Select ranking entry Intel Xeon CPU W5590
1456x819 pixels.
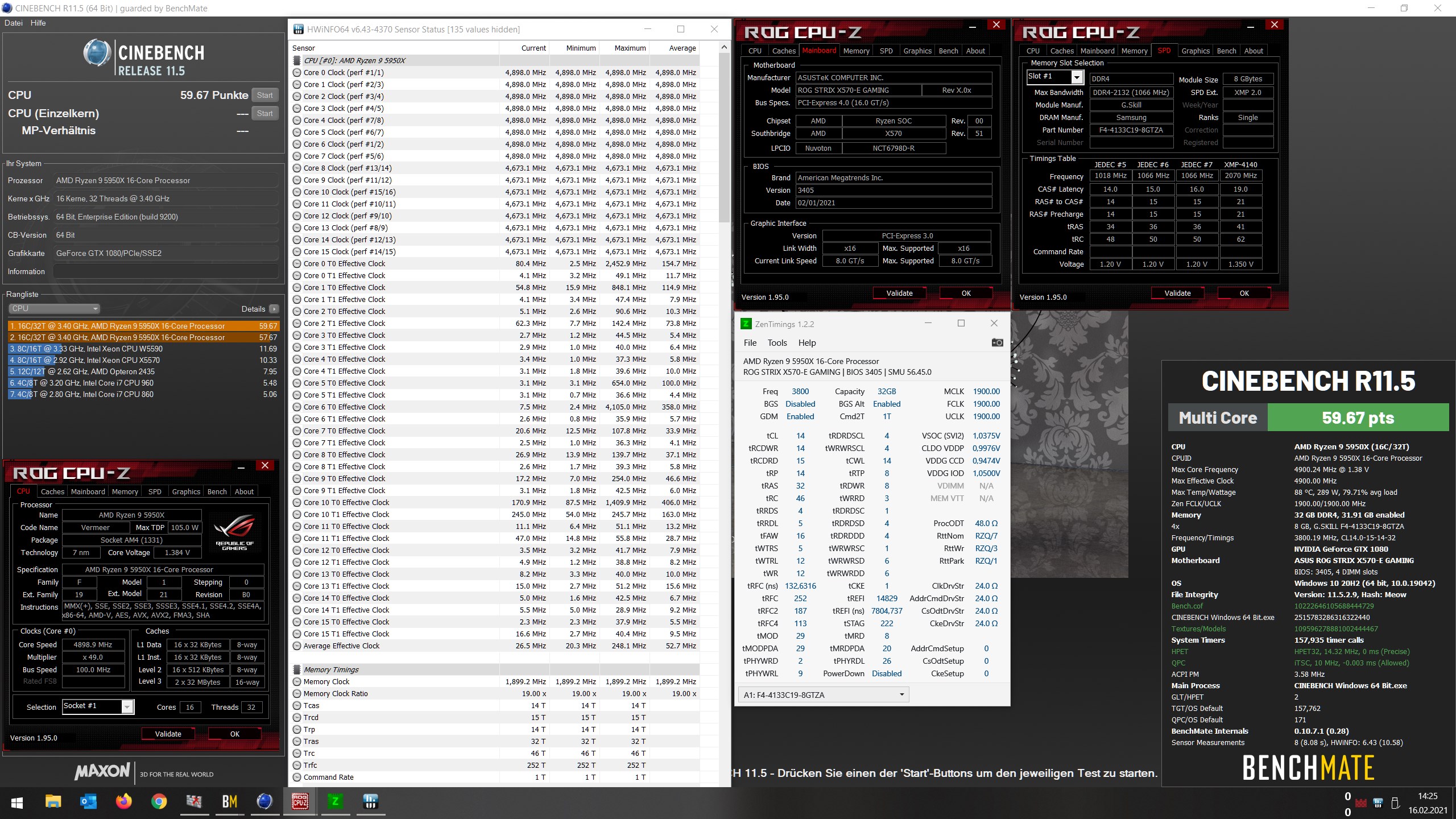(x=143, y=349)
